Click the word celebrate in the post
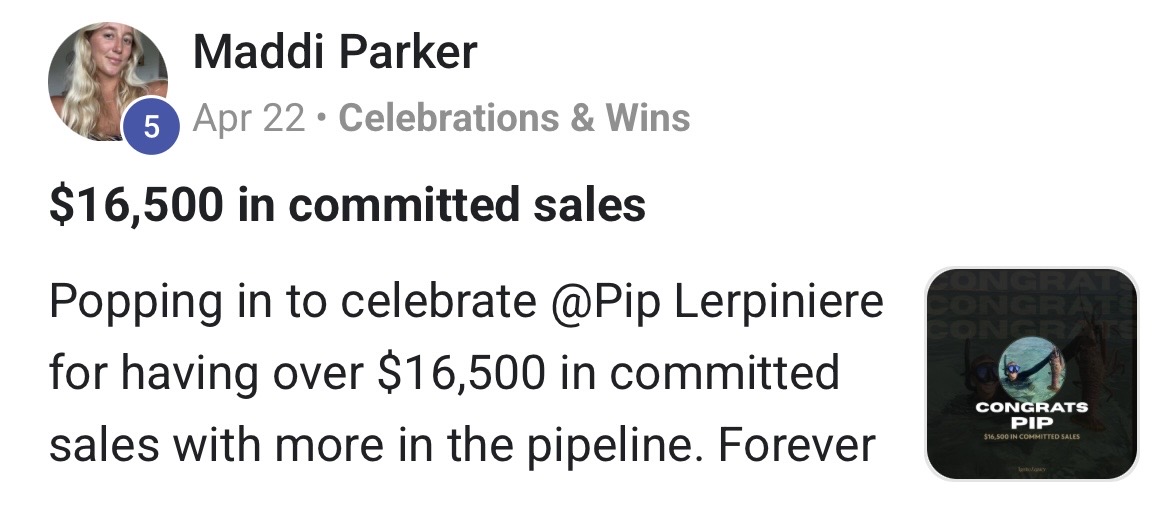This screenshot has width=1169, height=521. [439, 300]
